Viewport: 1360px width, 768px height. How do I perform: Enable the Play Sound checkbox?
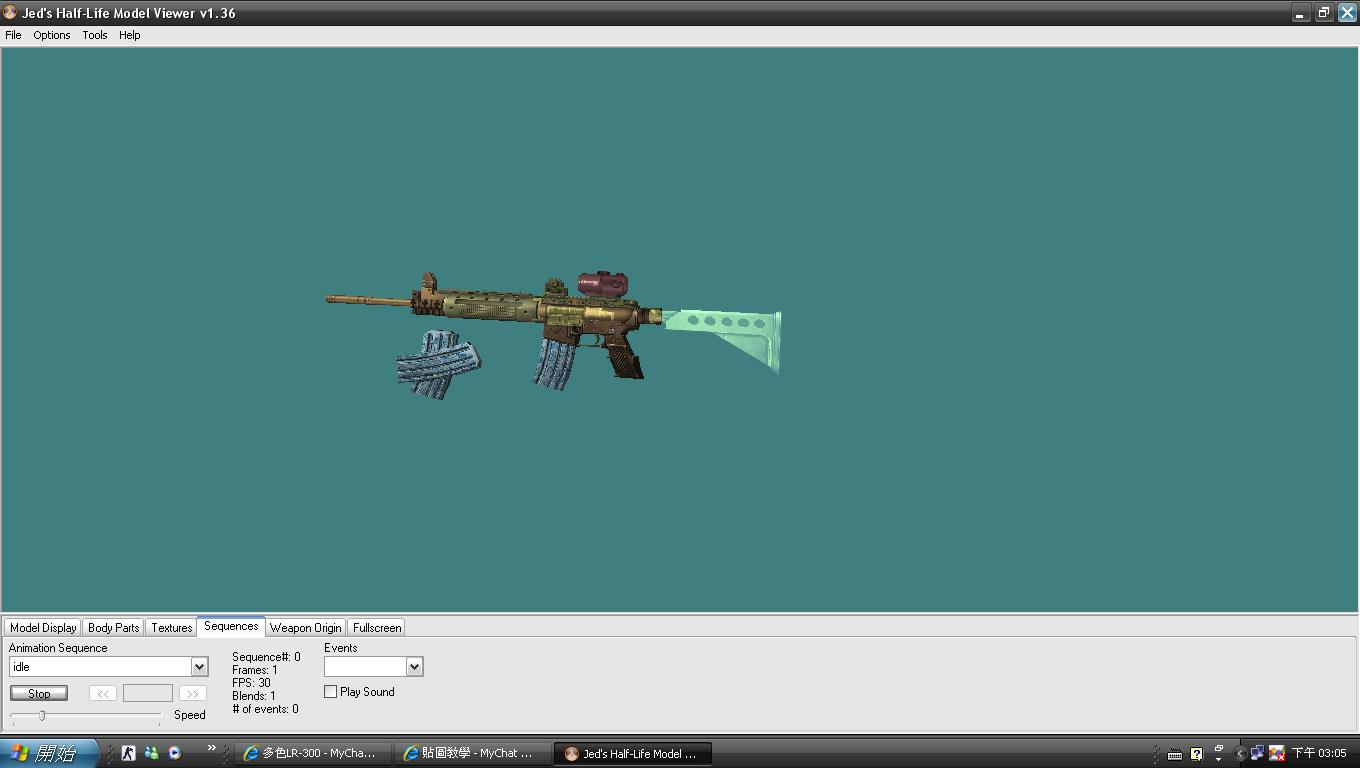[x=331, y=692]
